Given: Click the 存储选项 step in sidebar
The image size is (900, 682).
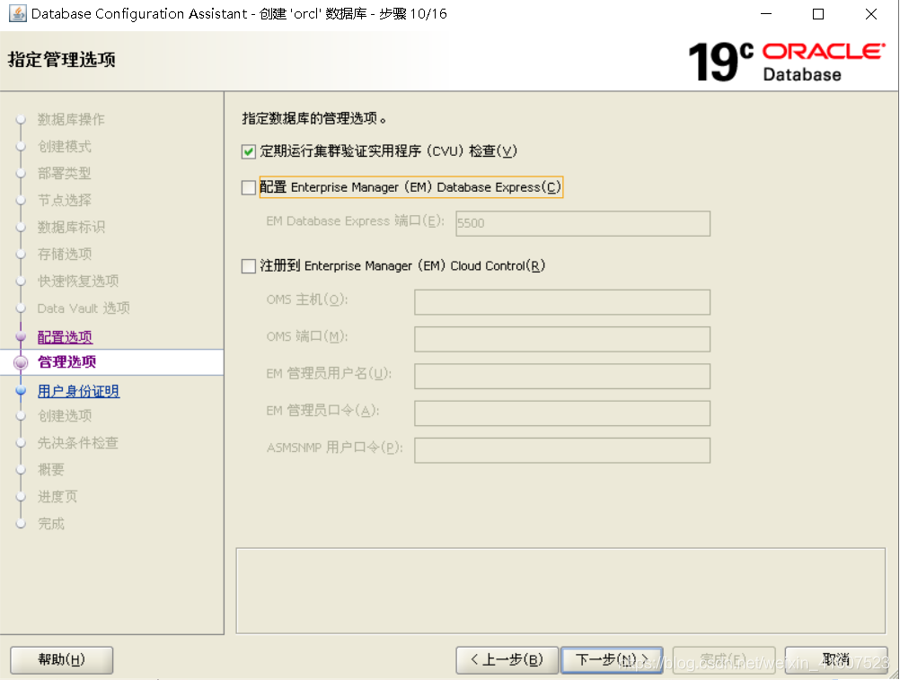Looking at the screenshot, I should (x=64, y=254).
